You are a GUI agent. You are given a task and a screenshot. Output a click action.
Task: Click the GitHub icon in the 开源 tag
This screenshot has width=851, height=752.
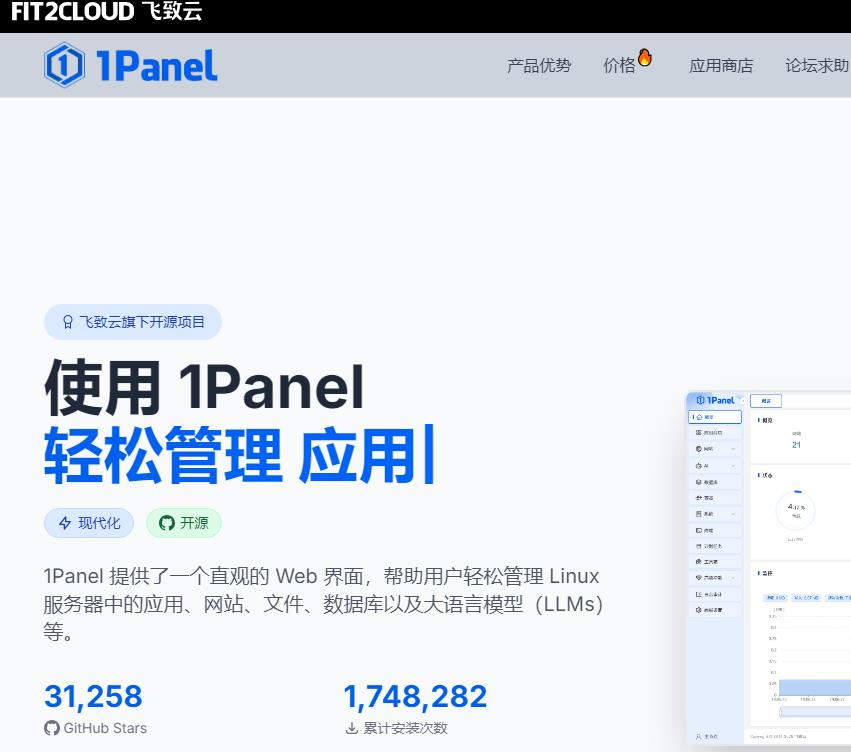pos(167,523)
